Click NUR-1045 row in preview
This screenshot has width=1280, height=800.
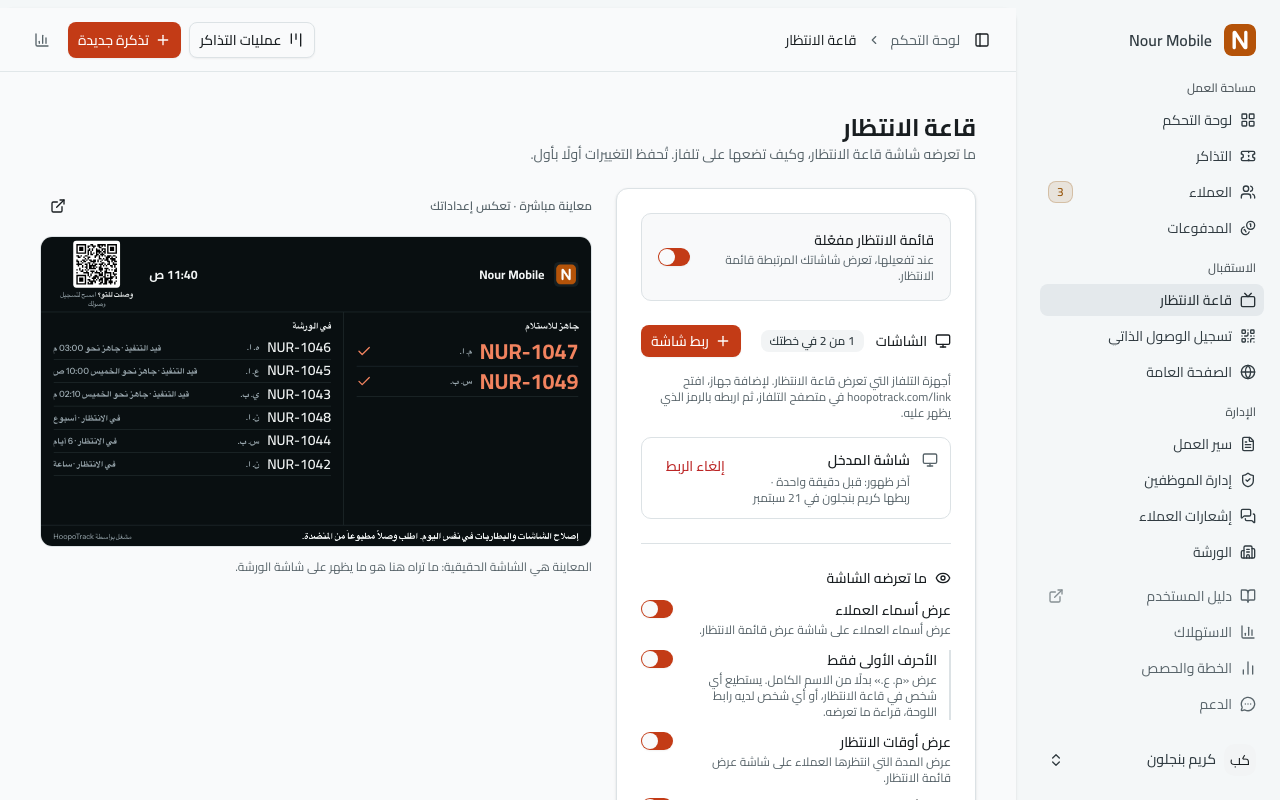(192, 371)
